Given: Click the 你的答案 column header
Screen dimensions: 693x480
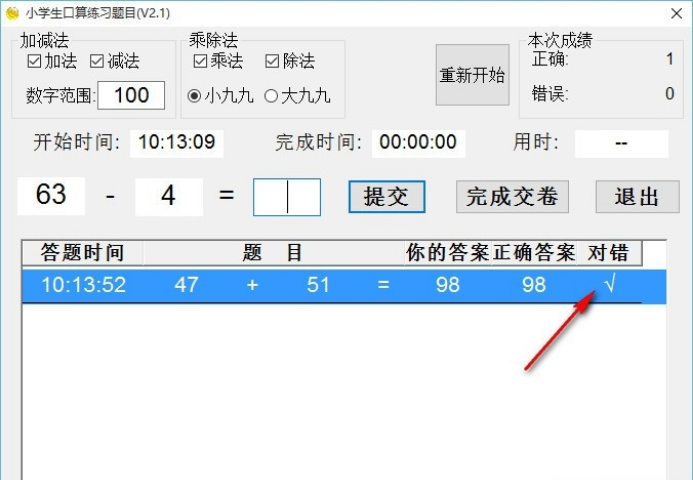Looking at the screenshot, I should click(x=448, y=253).
